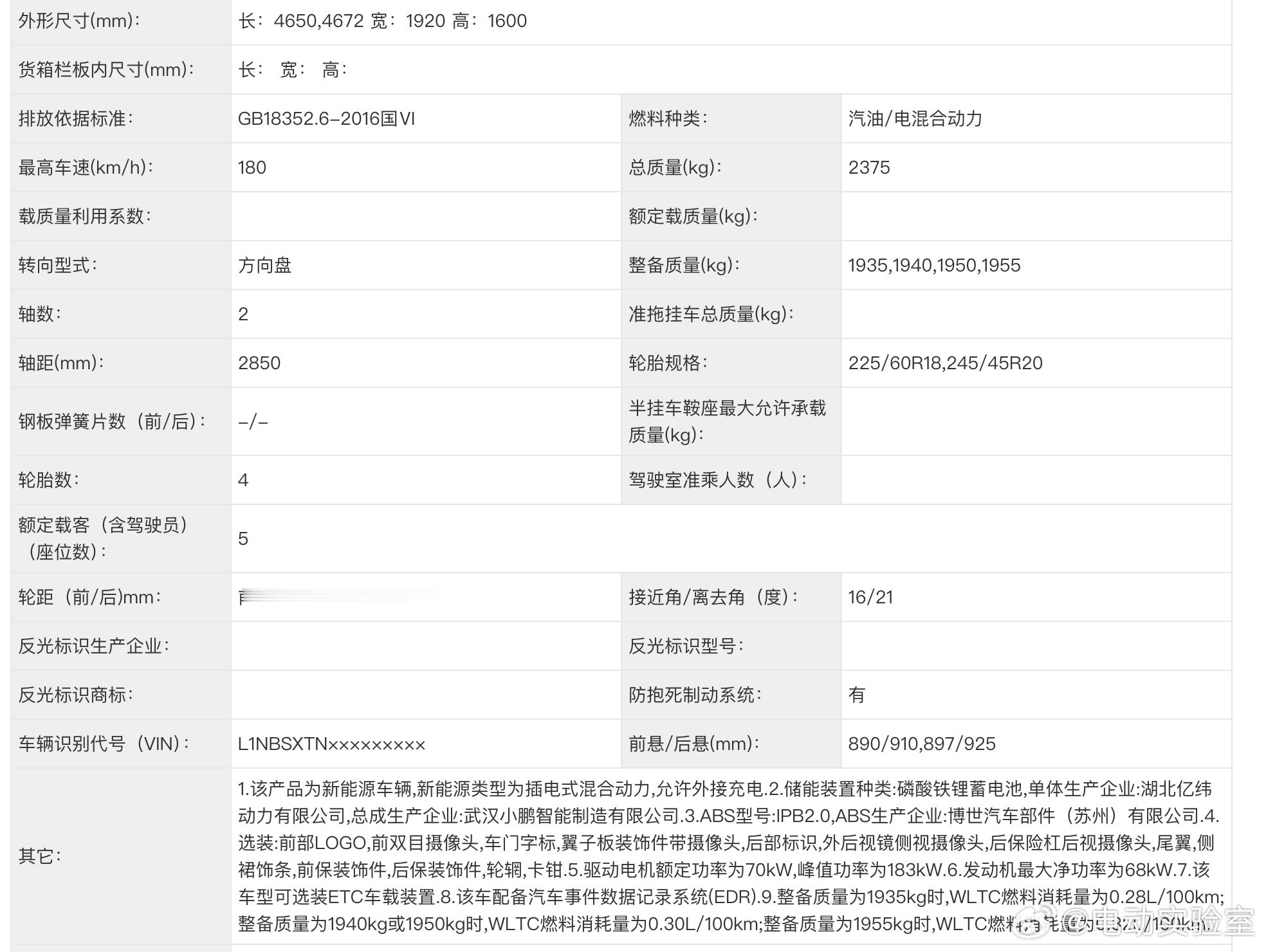Click the 额定载质量(kg) label

tap(693, 216)
